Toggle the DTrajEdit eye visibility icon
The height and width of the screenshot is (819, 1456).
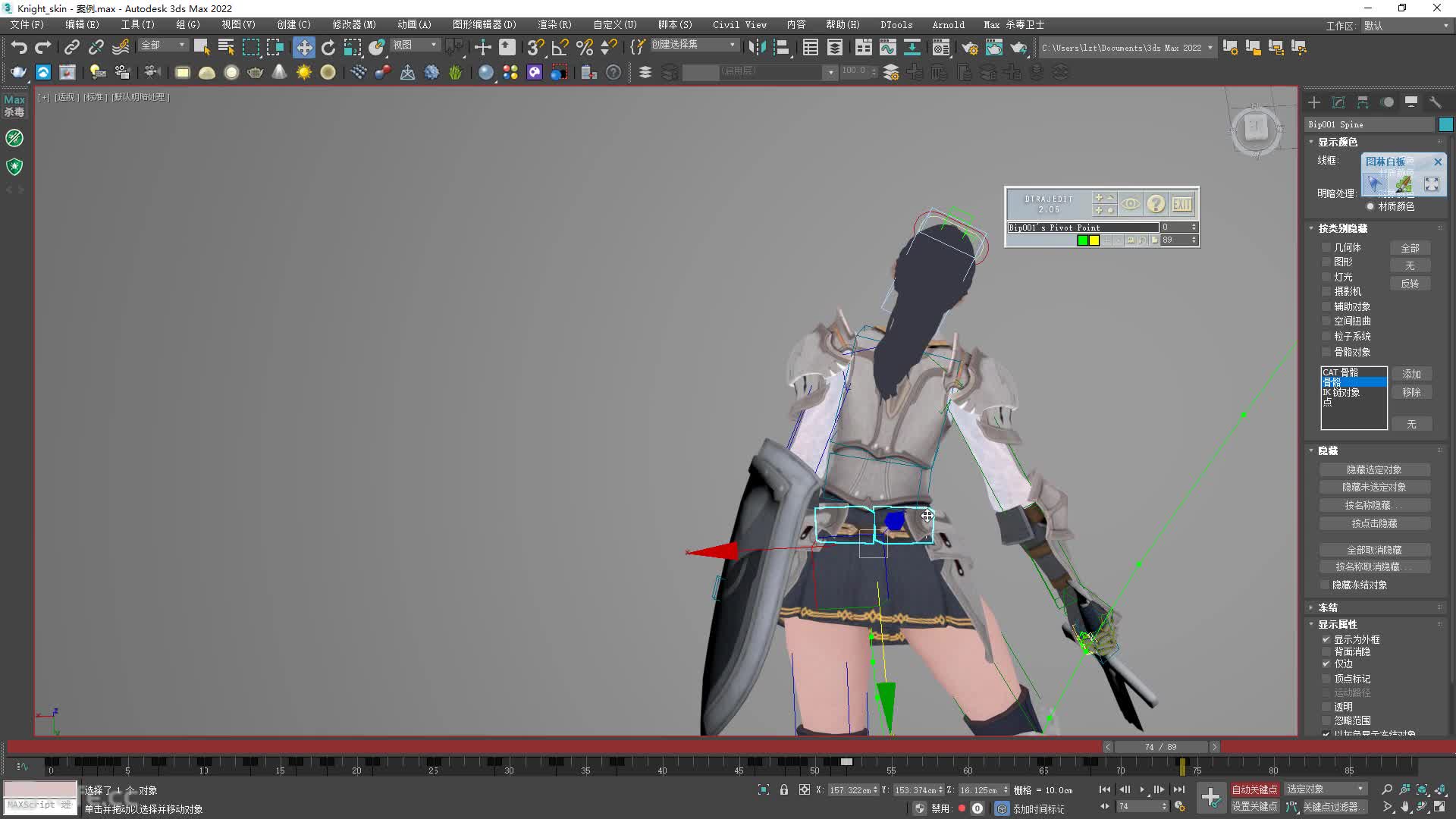tap(1130, 203)
